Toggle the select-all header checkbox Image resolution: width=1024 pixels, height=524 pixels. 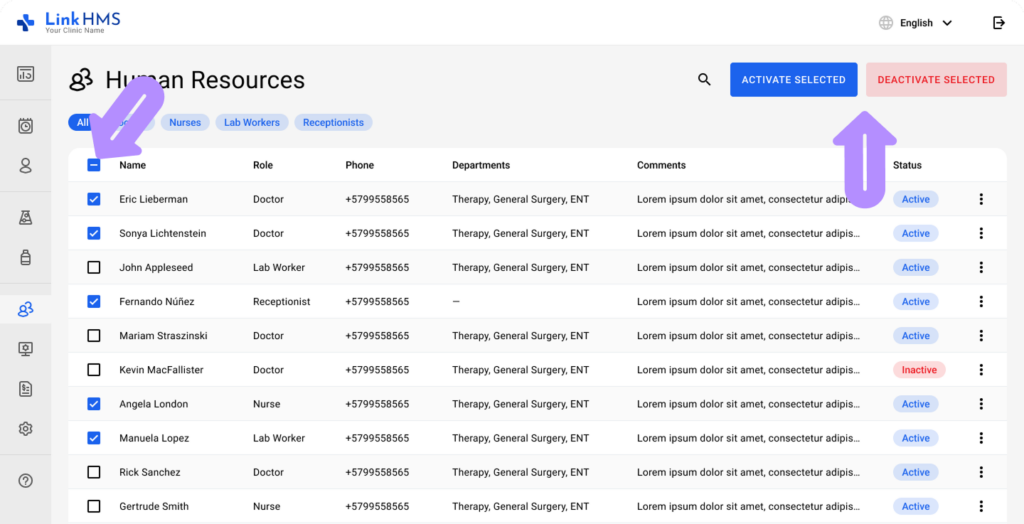94,165
